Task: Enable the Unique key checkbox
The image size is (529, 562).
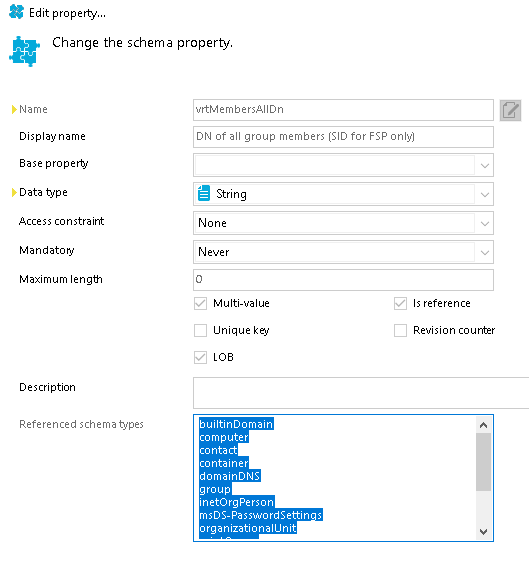Action: (x=200, y=330)
